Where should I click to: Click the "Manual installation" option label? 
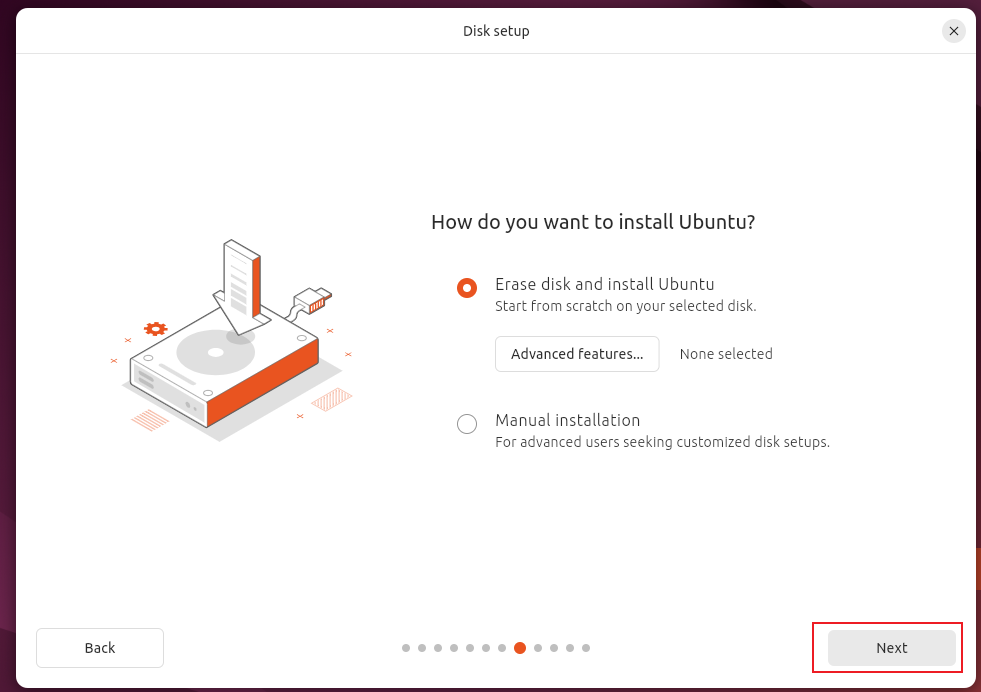[x=567, y=420]
